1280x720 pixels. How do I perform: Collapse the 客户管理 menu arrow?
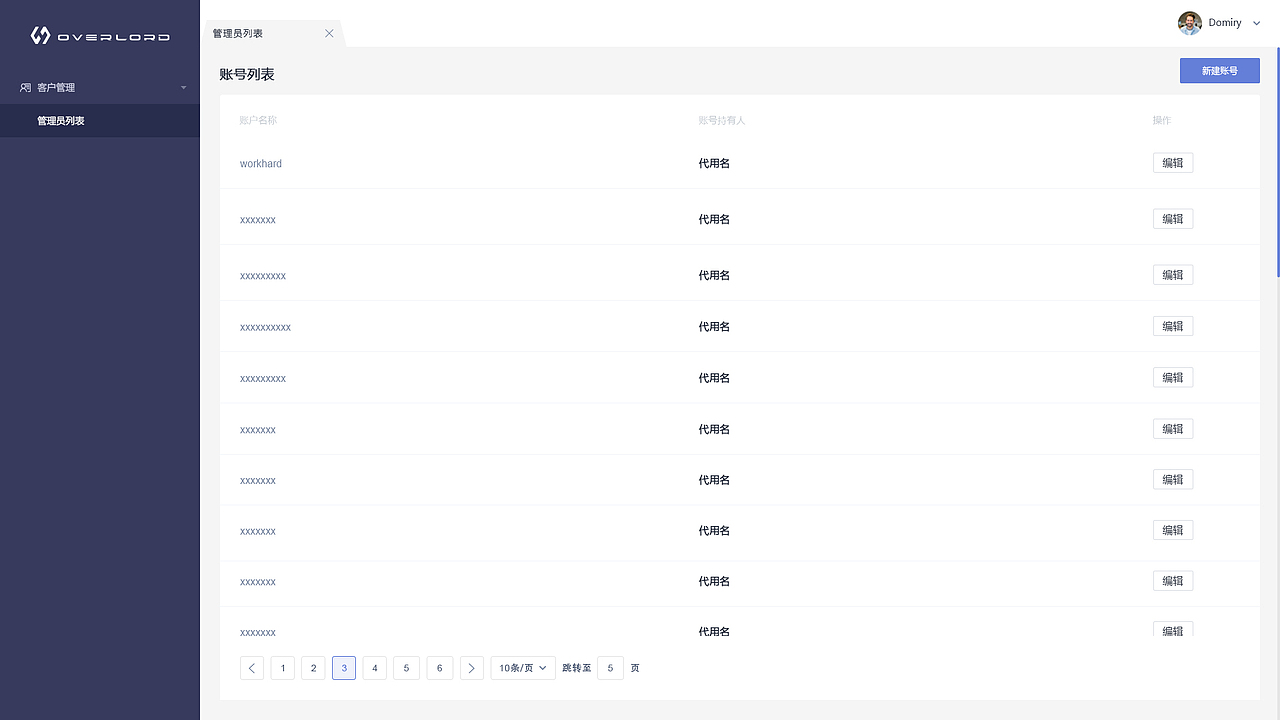[184, 88]
